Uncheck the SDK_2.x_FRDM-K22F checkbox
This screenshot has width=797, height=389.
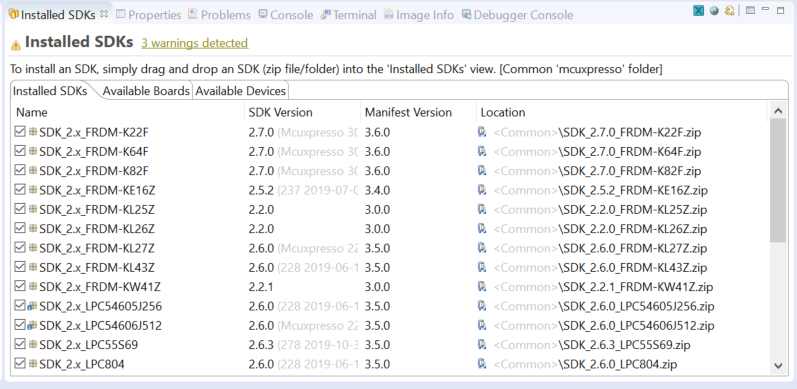[x=20, y=132]
